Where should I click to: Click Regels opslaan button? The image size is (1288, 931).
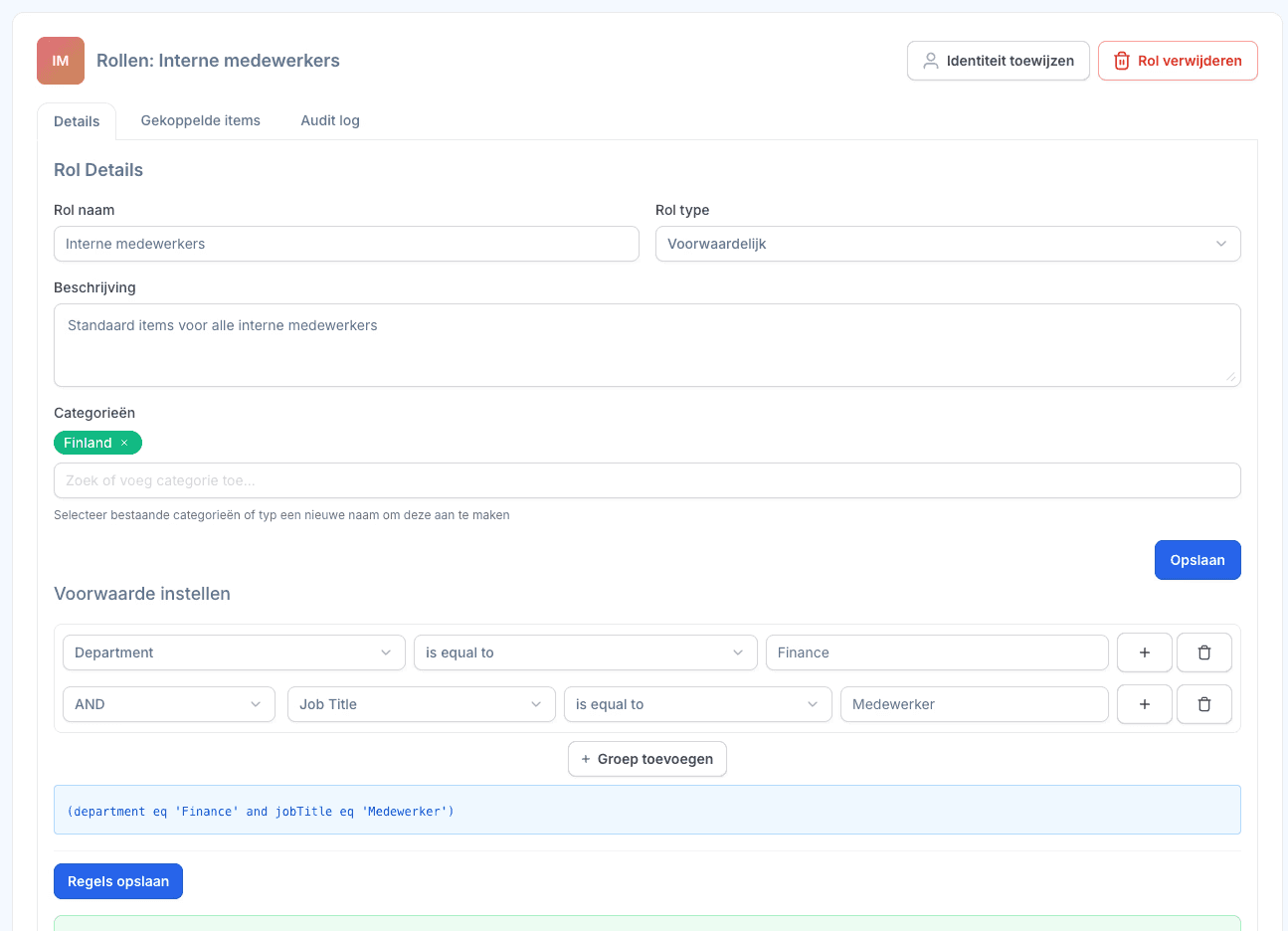(x=118, y=881)
